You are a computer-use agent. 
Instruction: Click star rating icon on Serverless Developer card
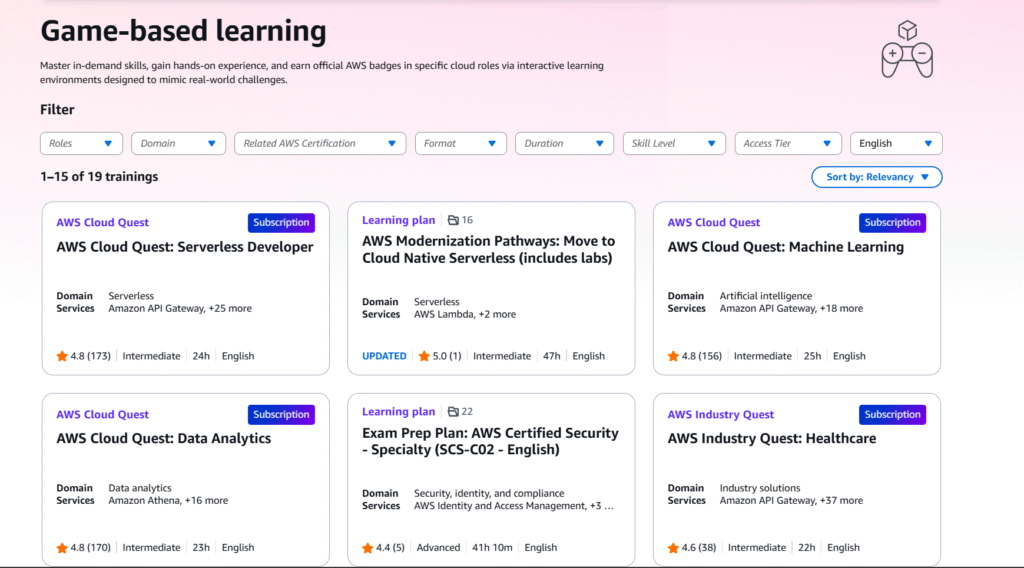[x=62, y=356]
